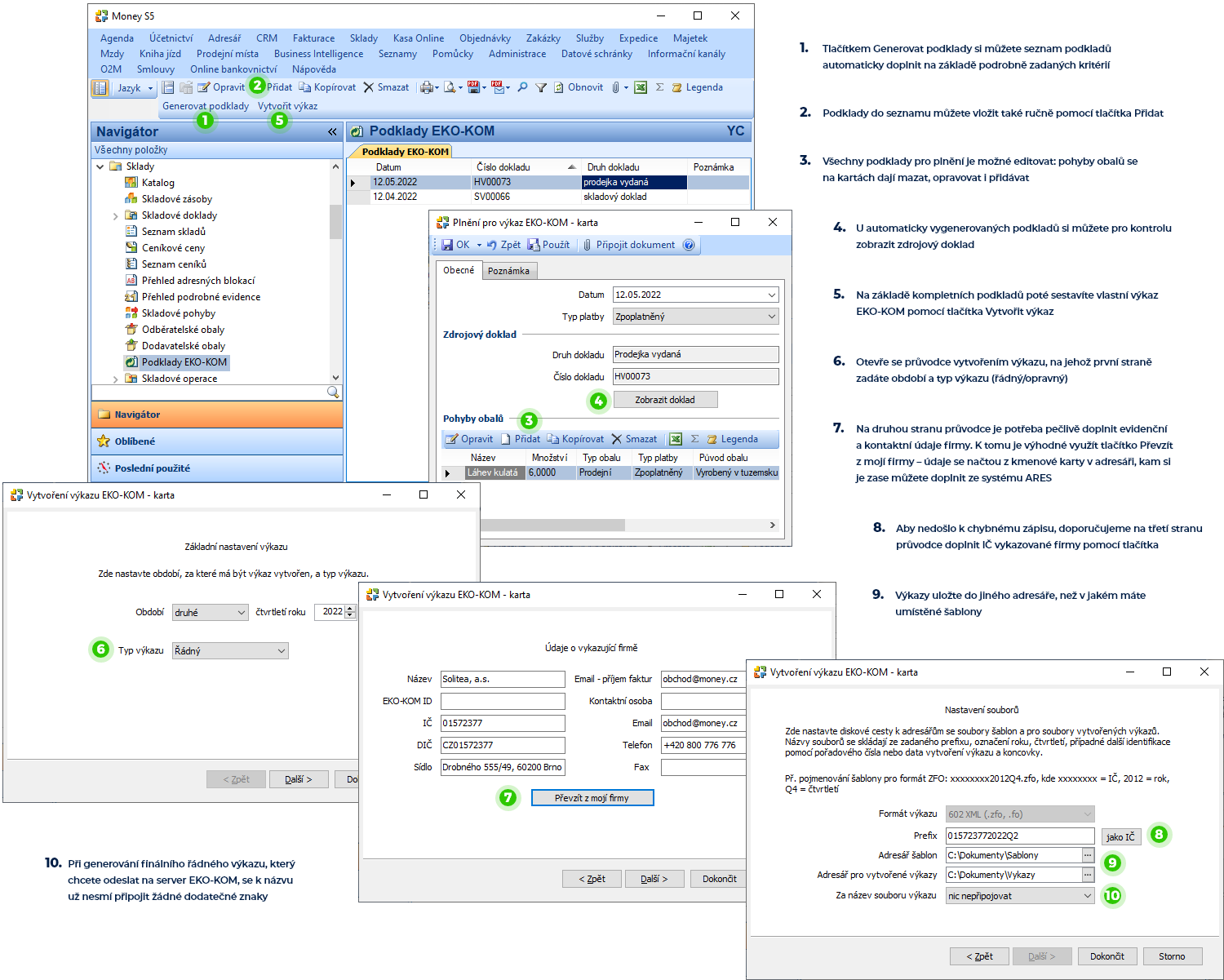Screen dimensions: 1224x980
Task: Select the Podklady EKO-KOM list tab
Action: coord(405,152)
